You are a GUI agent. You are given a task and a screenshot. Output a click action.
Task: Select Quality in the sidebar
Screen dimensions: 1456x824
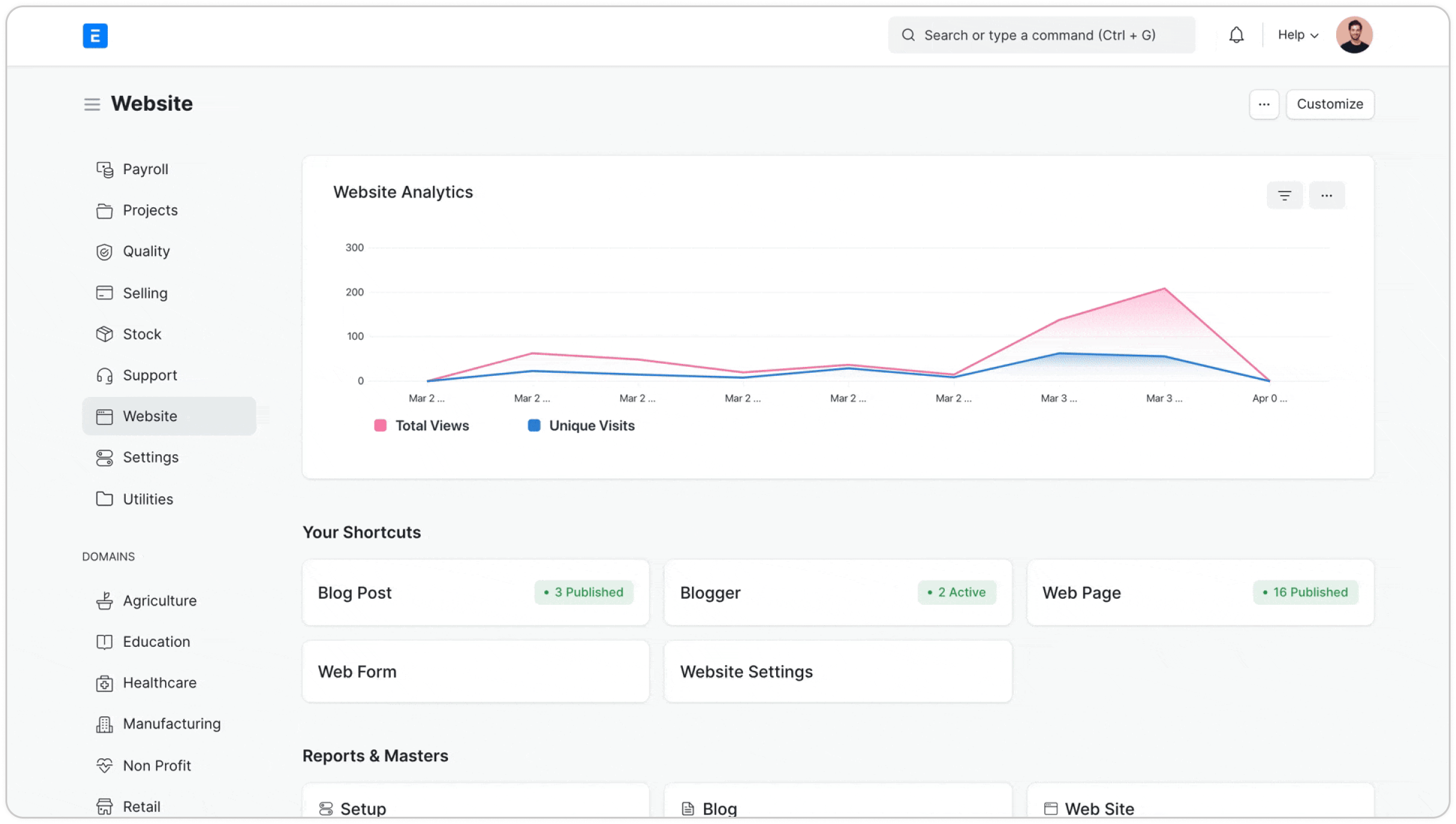(x=146, y=251)
